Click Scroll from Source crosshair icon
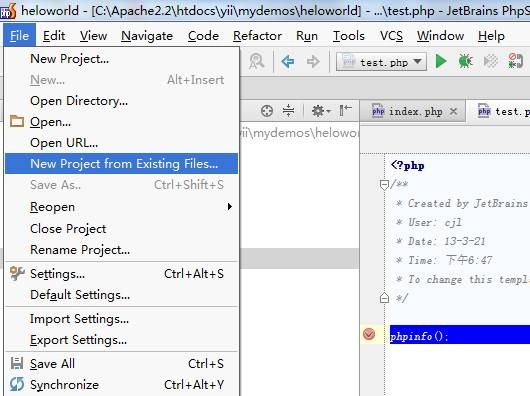Screen dimensions: 530x396 coord(267,111)
